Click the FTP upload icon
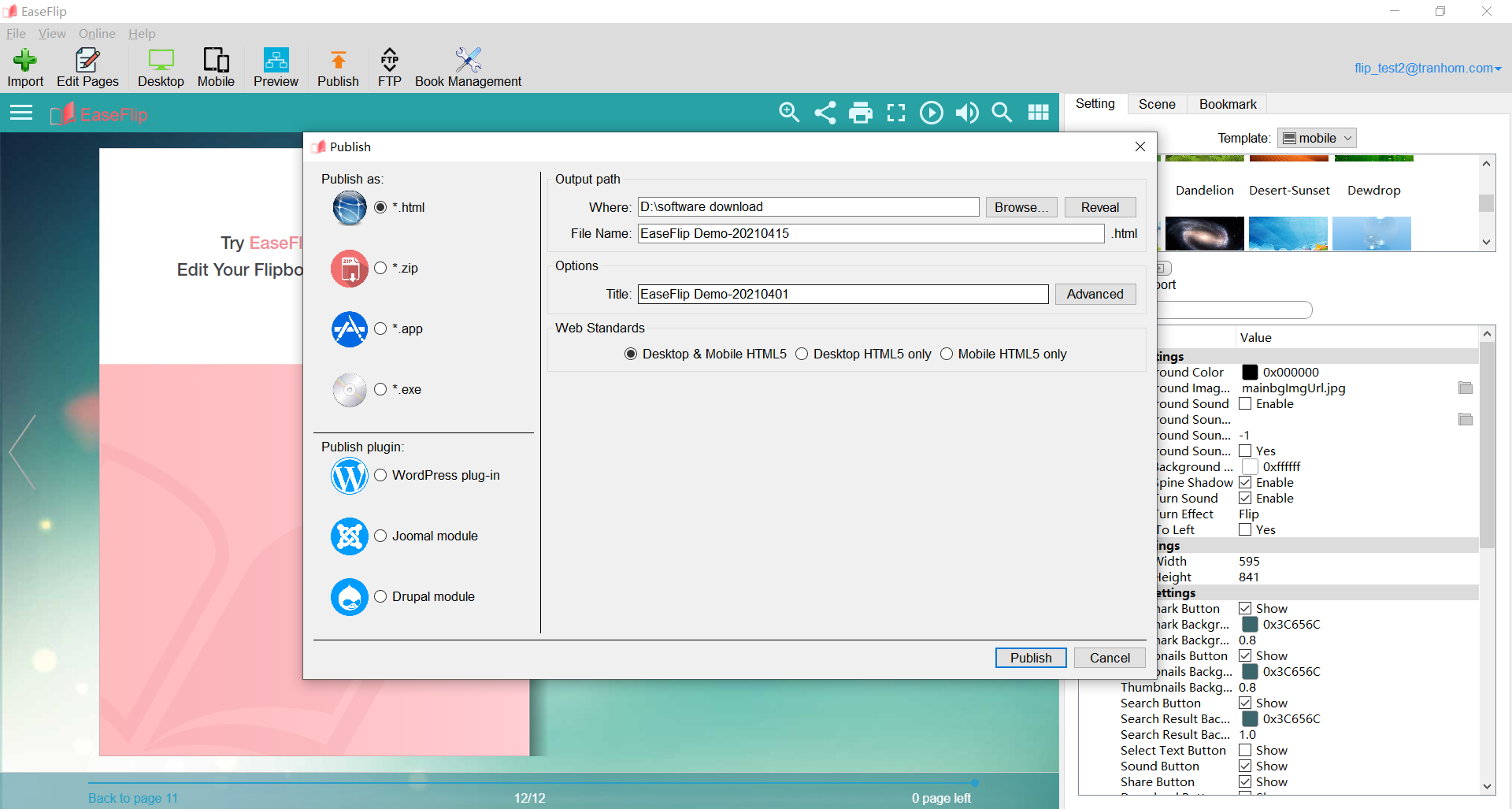The image size is (1512, 809). click(x=389, y=68)
